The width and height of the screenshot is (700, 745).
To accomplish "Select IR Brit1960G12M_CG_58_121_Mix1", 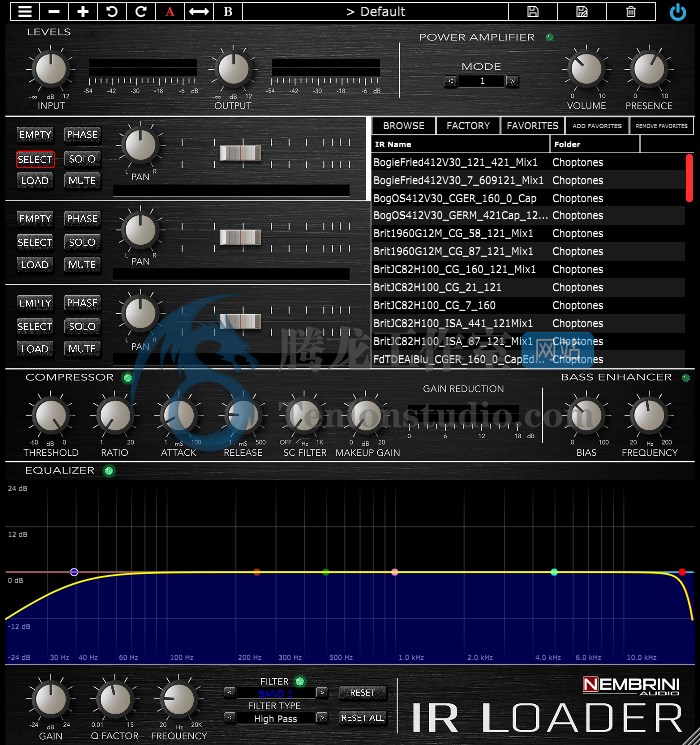I will point(528,234).
